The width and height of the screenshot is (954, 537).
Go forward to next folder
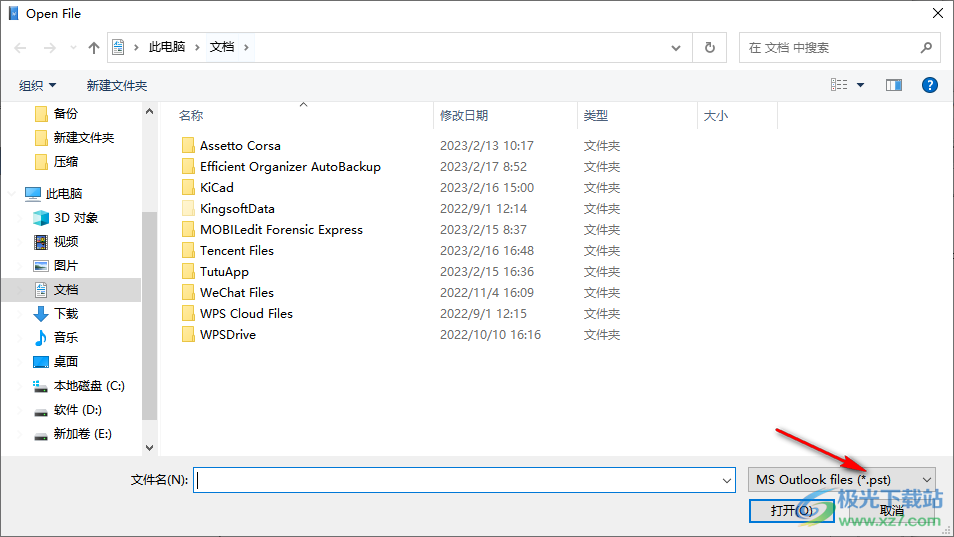pyautogui.click(x=50, y=47)
